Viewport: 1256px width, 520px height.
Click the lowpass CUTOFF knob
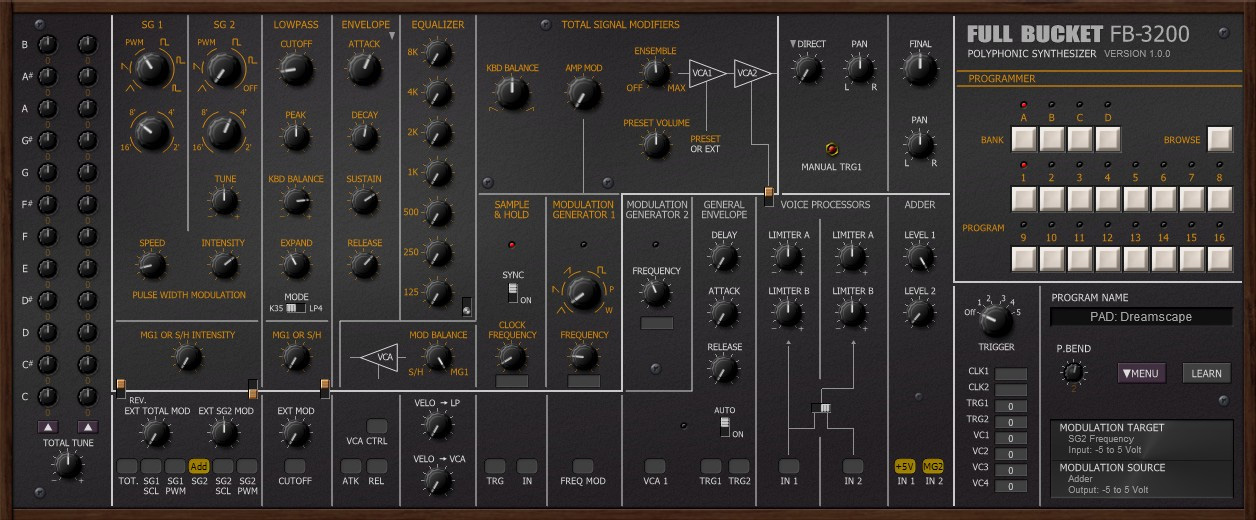point(295,69)
